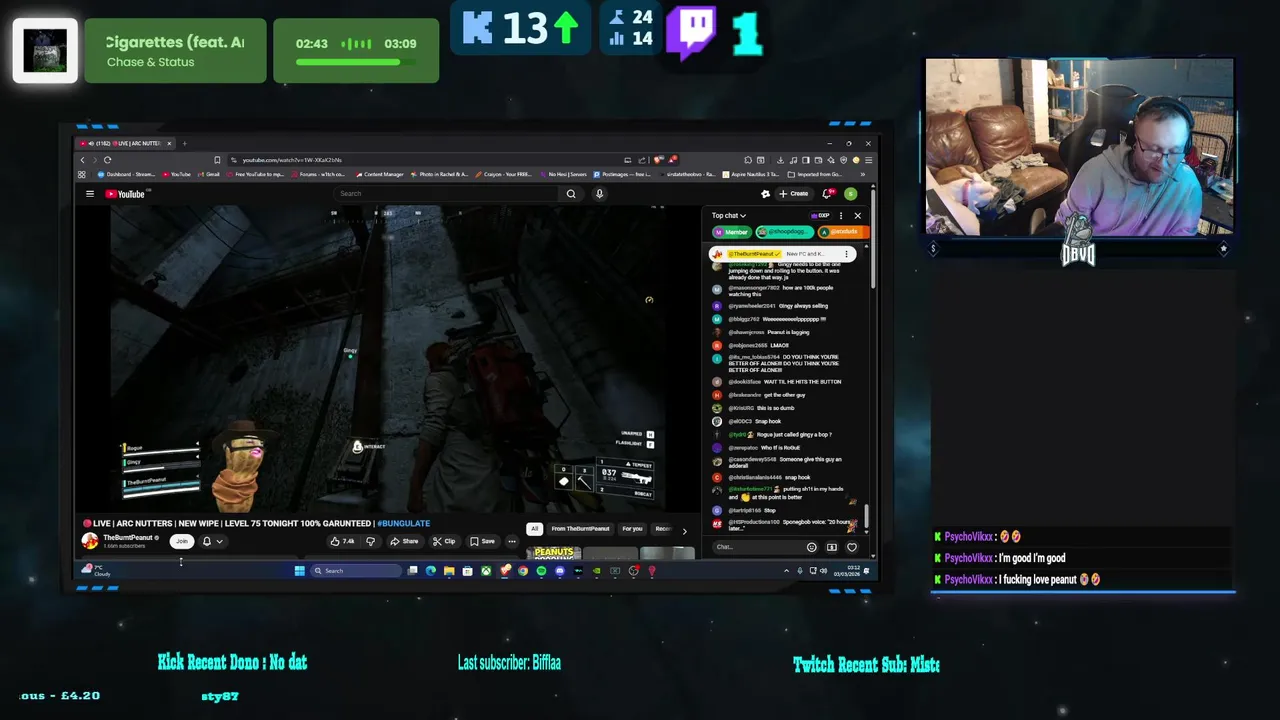Open more actions below the video
Image resolution: width=1280 pixels, height=720 pixels.
[x=512, y=541]
